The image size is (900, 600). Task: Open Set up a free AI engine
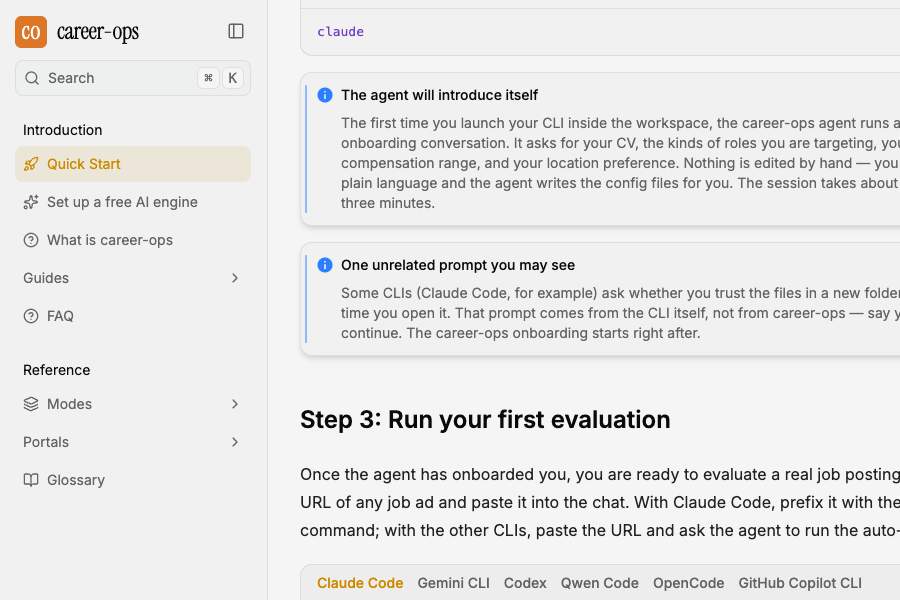pos(133,202)
